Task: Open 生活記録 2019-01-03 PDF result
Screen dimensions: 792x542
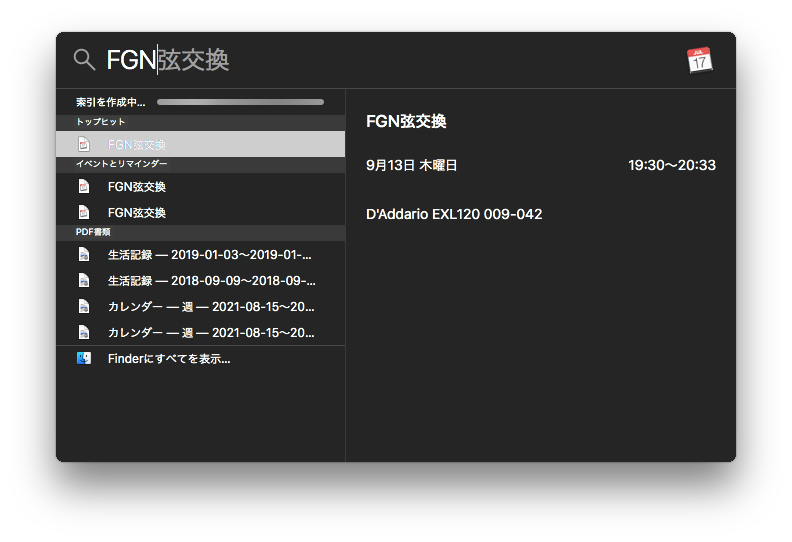Action: tap(201, 254)
